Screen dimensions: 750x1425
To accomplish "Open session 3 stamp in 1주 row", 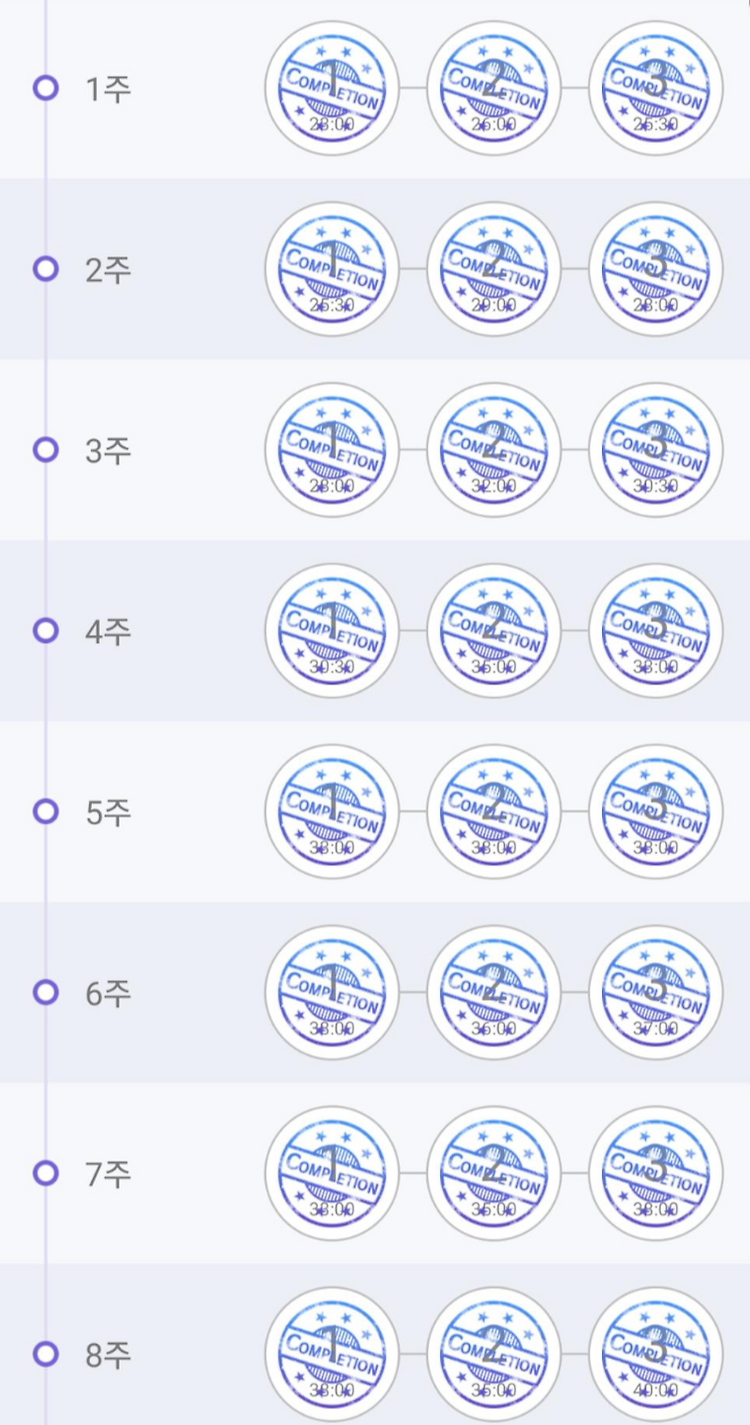I will click(656, 88).
